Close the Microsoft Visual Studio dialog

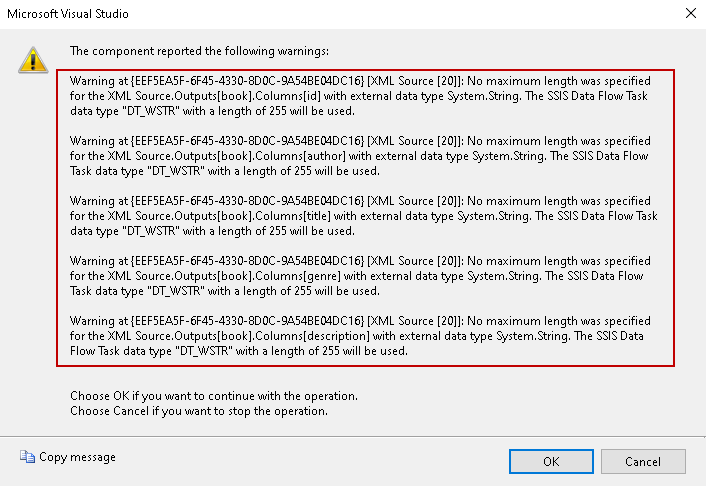[x=690, y=15]
